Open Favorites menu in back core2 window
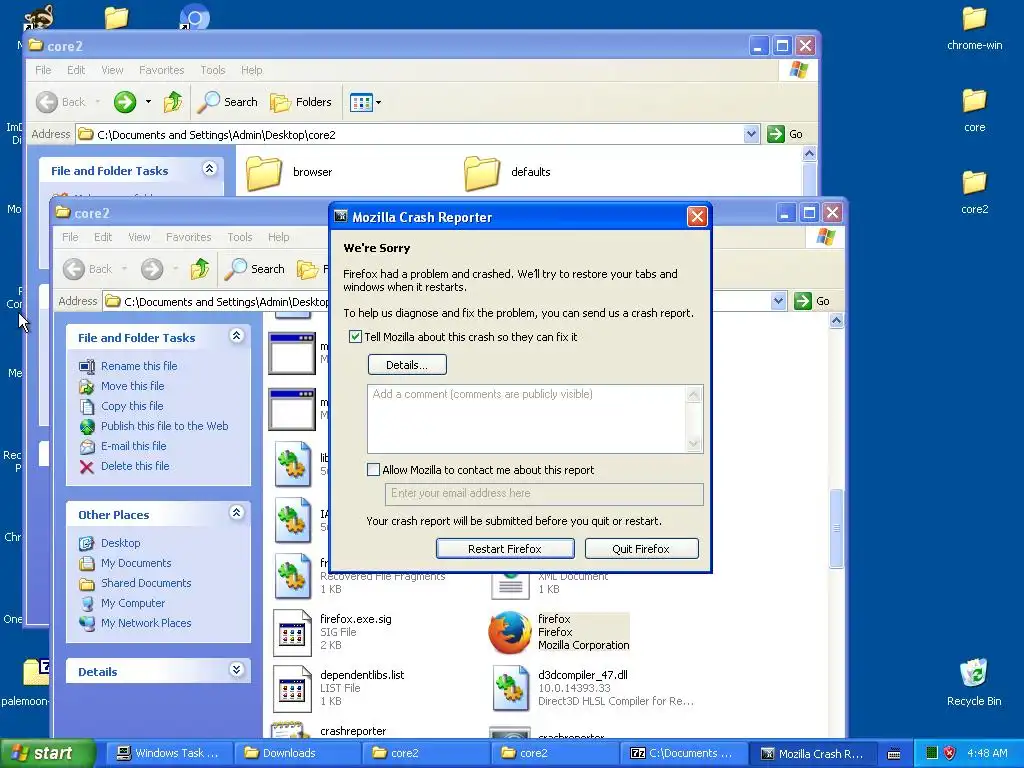The image size is (1024, 768). 161,70
